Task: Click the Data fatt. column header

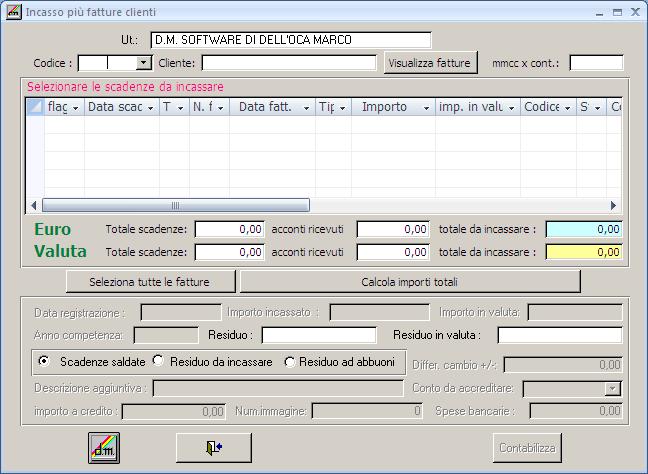Action: click(272, 107)
